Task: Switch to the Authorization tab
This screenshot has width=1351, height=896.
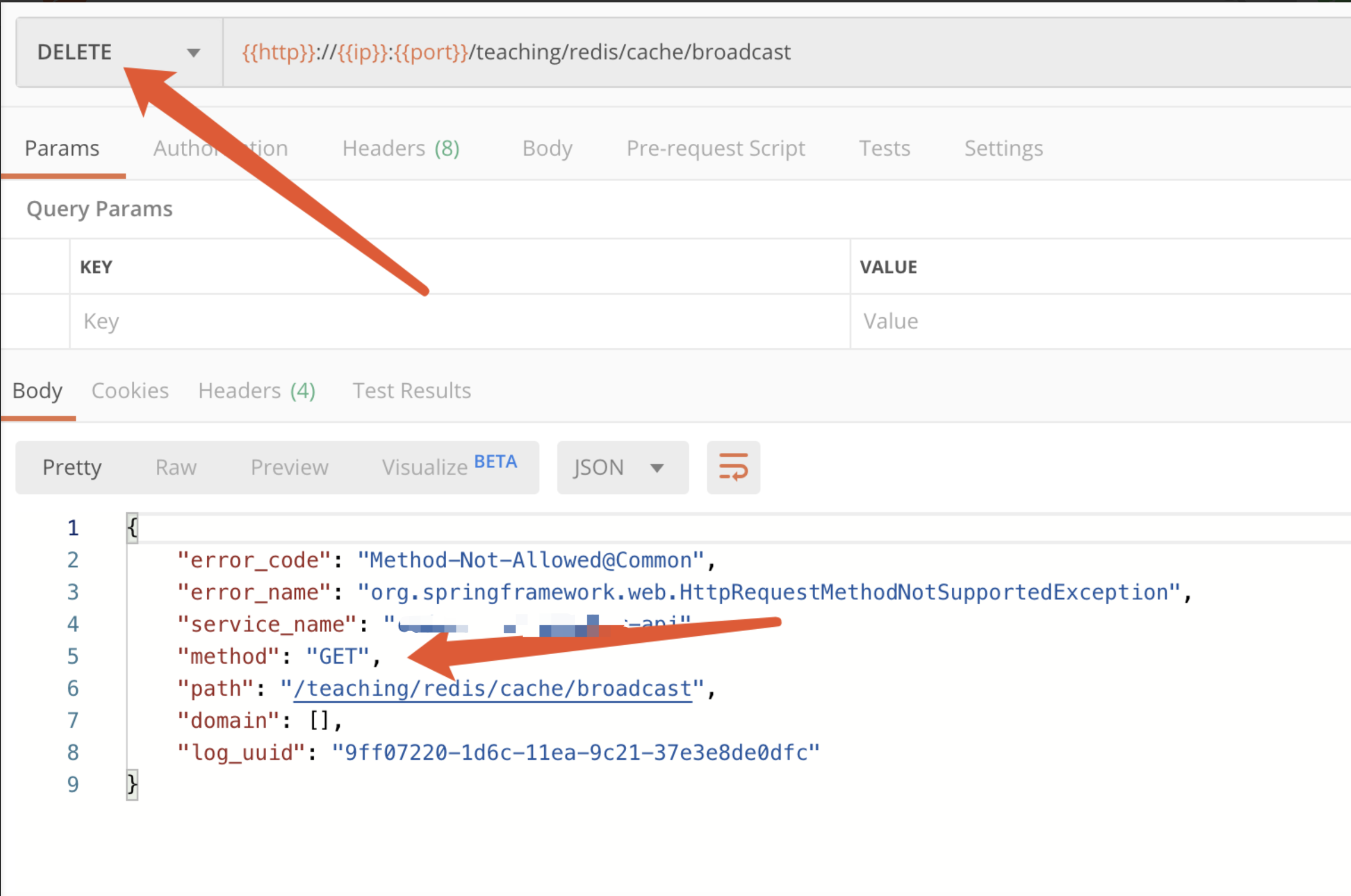Action: click(220, 149)
